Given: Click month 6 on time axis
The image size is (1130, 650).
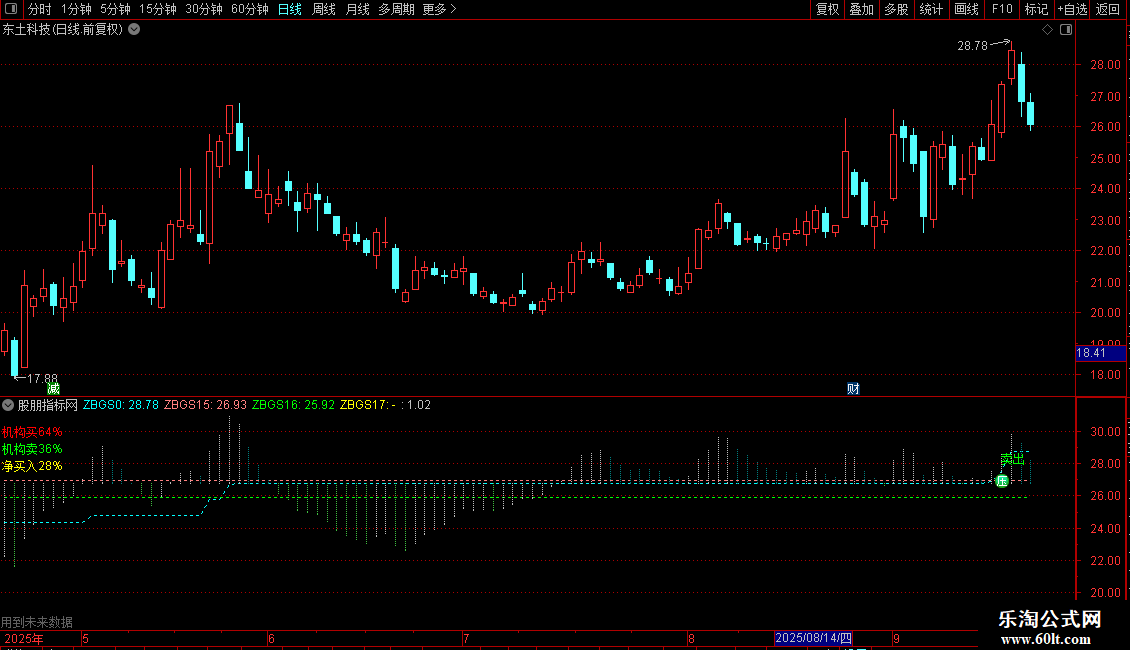Looking at the screenshot, I should coord(271,638).
